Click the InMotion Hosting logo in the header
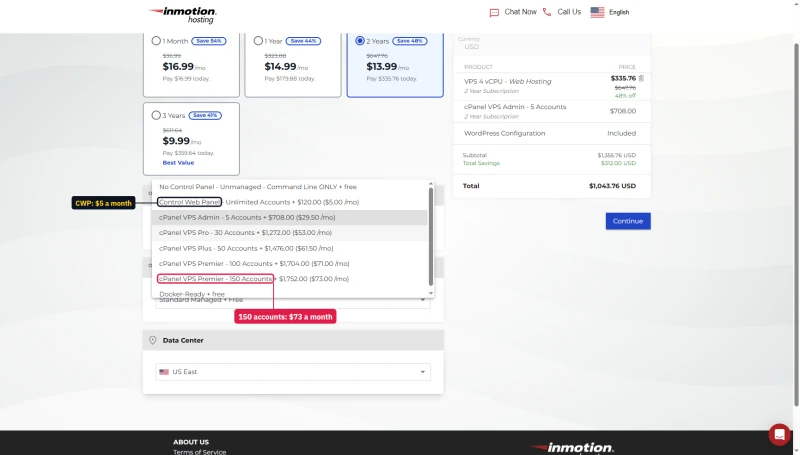 click(x=182, y=15)
